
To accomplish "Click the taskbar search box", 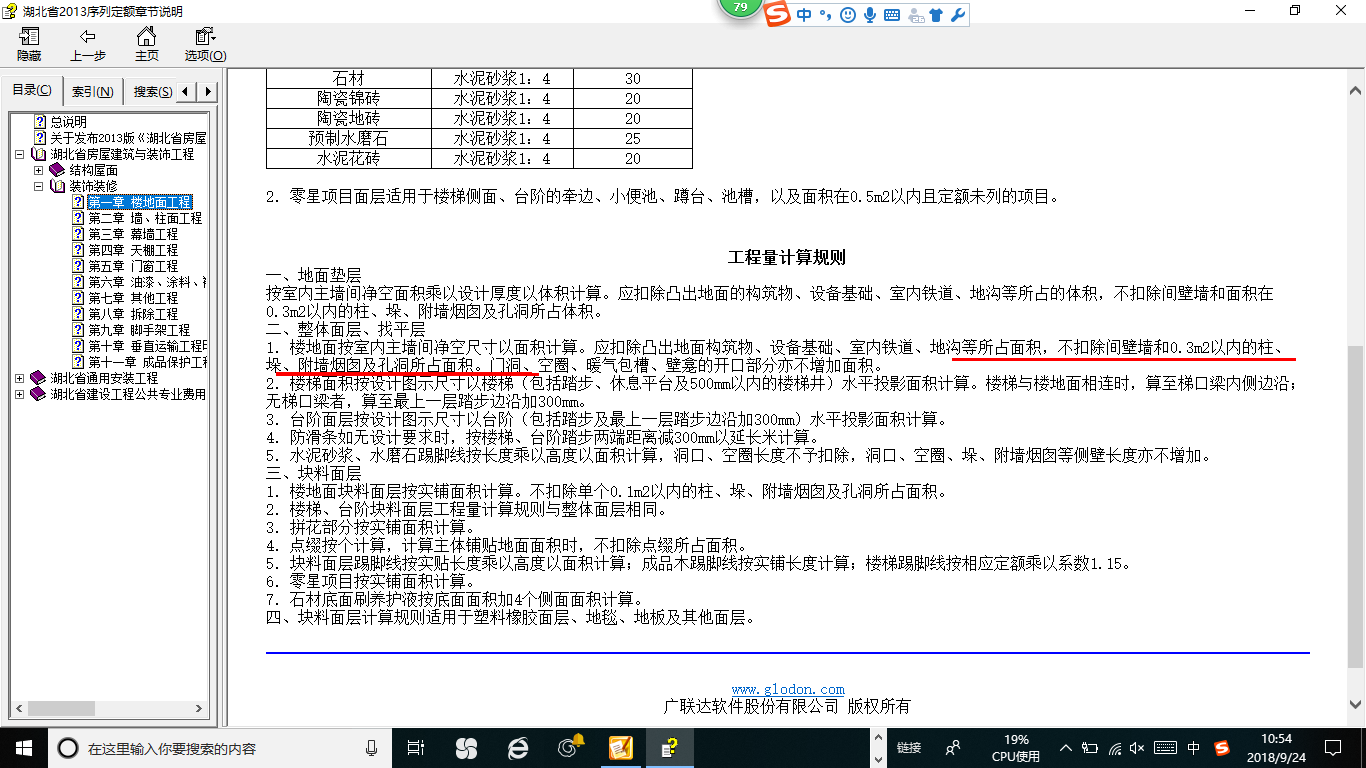I will [220, 748].
